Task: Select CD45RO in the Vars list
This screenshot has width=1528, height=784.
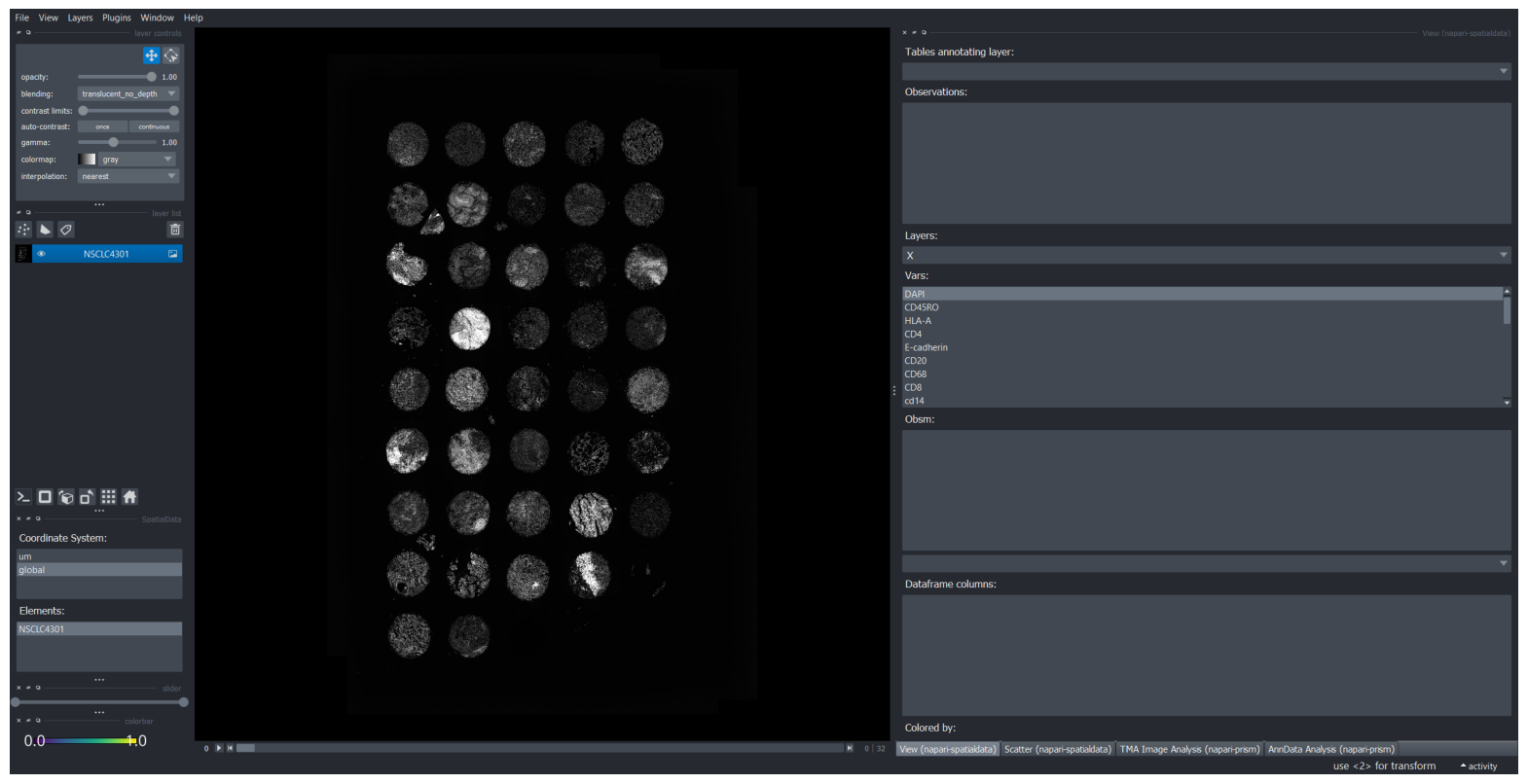Action: coord(1202,307)
